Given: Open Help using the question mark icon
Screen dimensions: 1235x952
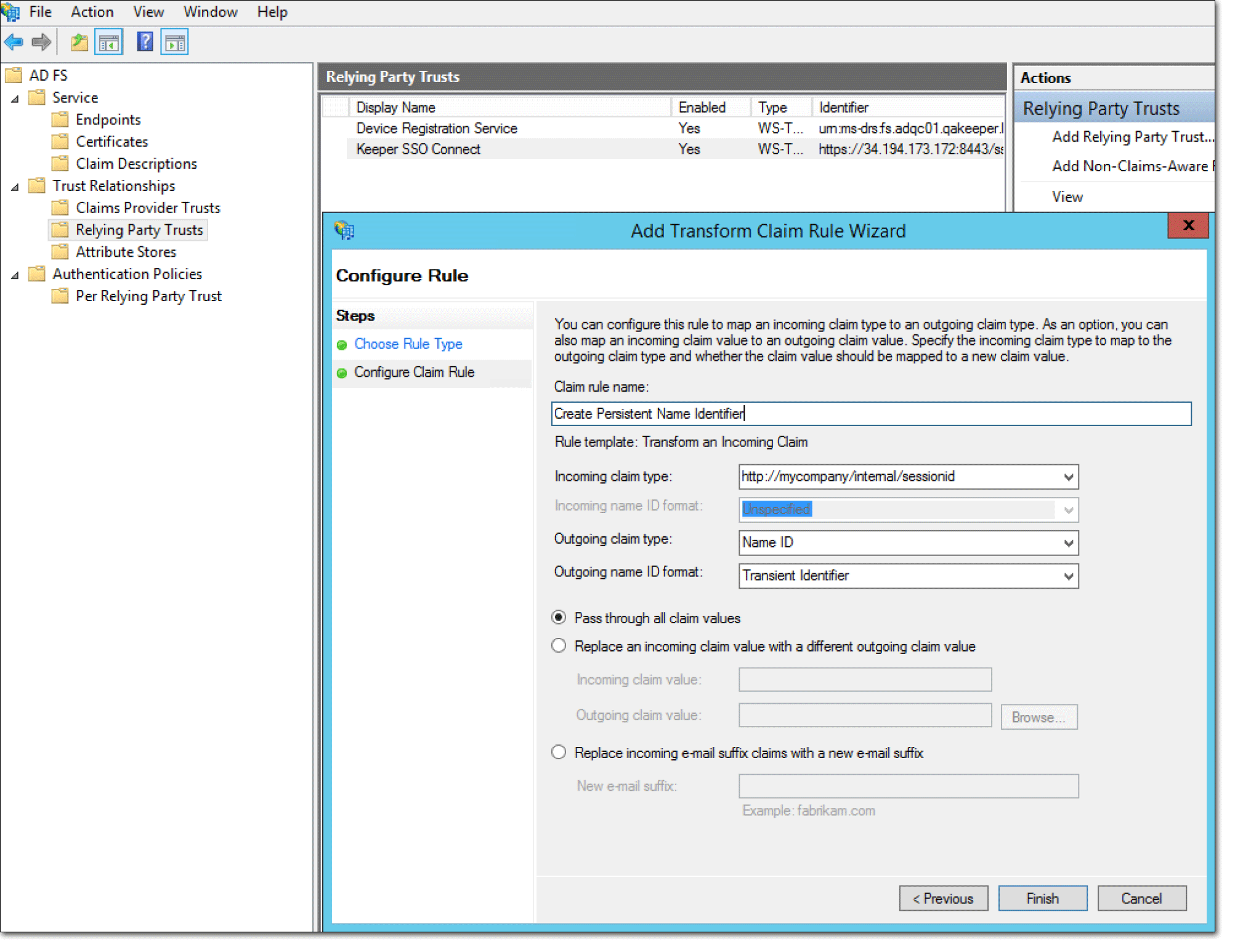Looking at the screenshot, I should [x=144, y=41].
